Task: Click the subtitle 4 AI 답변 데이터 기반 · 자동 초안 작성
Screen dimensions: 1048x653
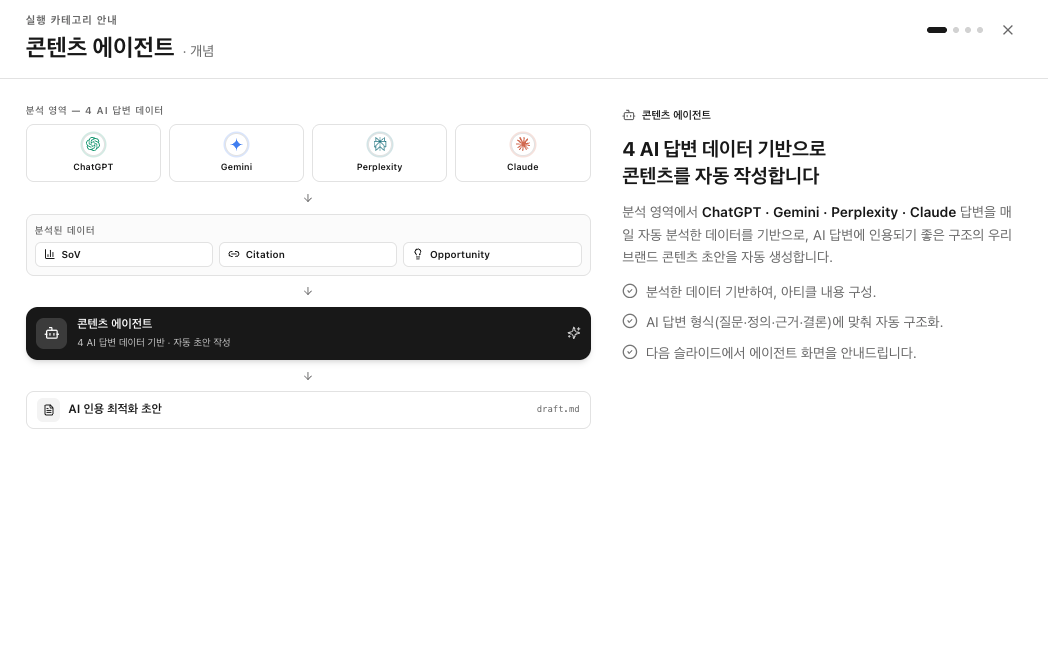Action: click(x=154, y=342)
